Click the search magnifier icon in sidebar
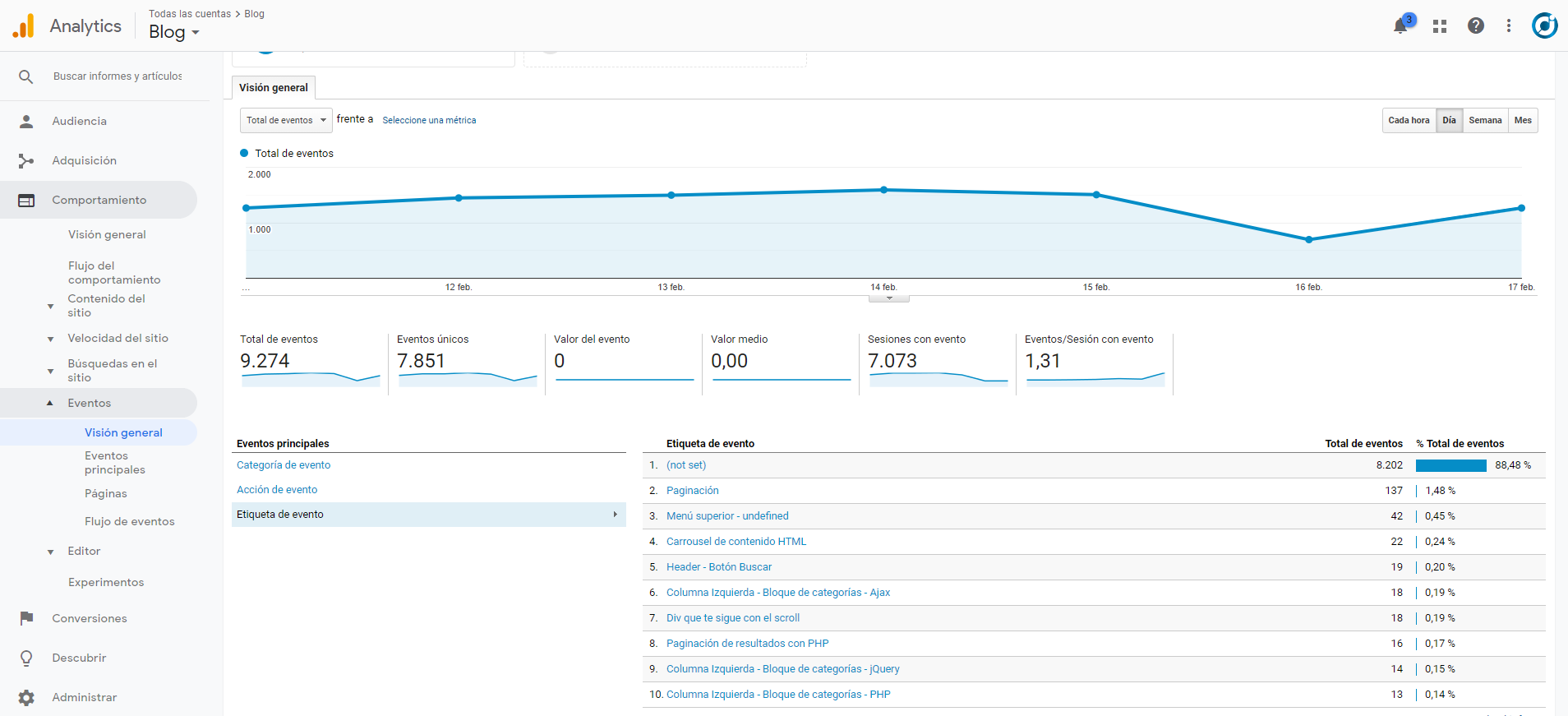 tap(26, 76)
